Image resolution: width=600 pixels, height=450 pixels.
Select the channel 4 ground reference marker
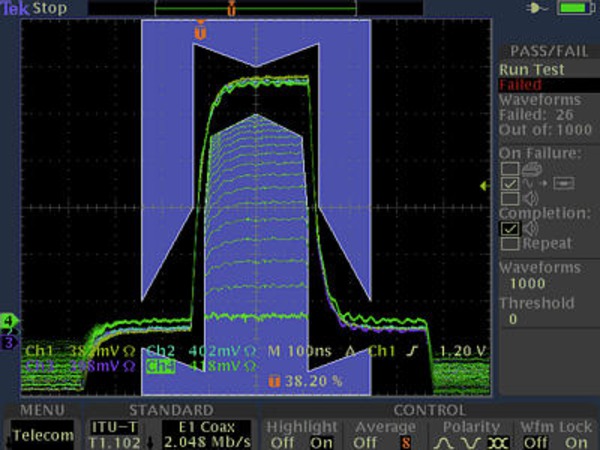(x=9, y=321)
